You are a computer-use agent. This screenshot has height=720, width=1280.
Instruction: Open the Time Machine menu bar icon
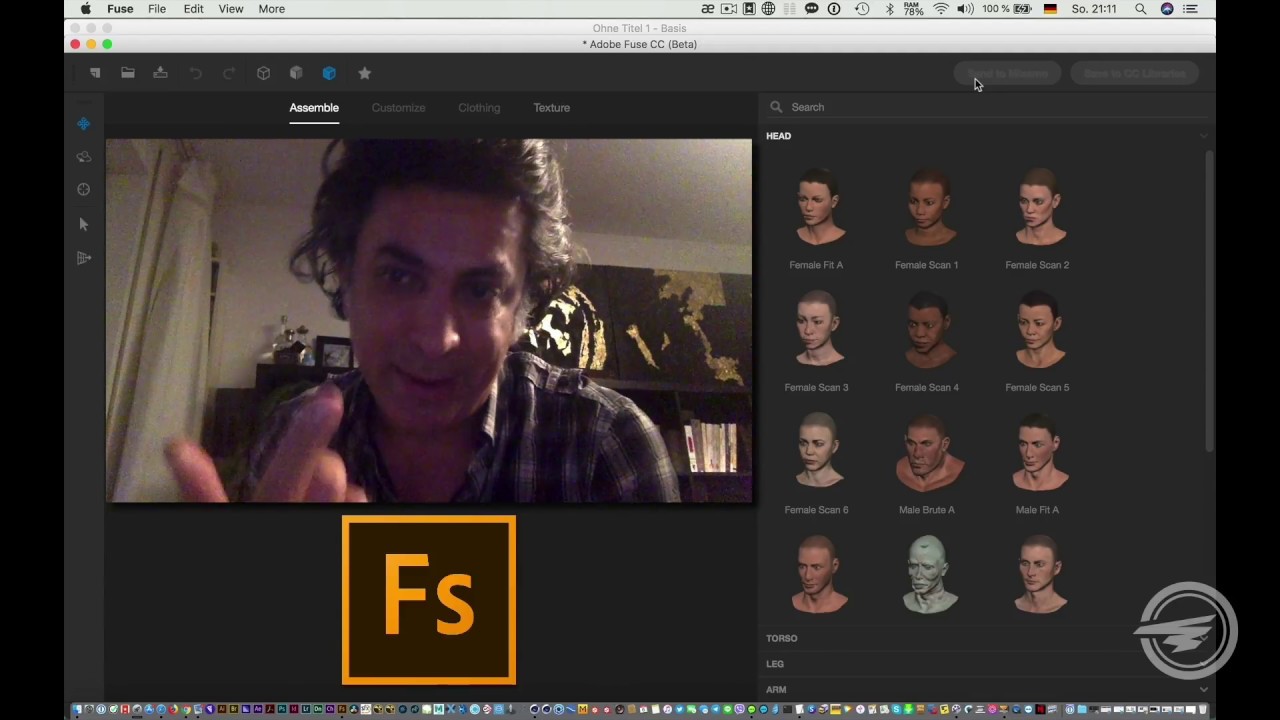[x=862, y=9]
